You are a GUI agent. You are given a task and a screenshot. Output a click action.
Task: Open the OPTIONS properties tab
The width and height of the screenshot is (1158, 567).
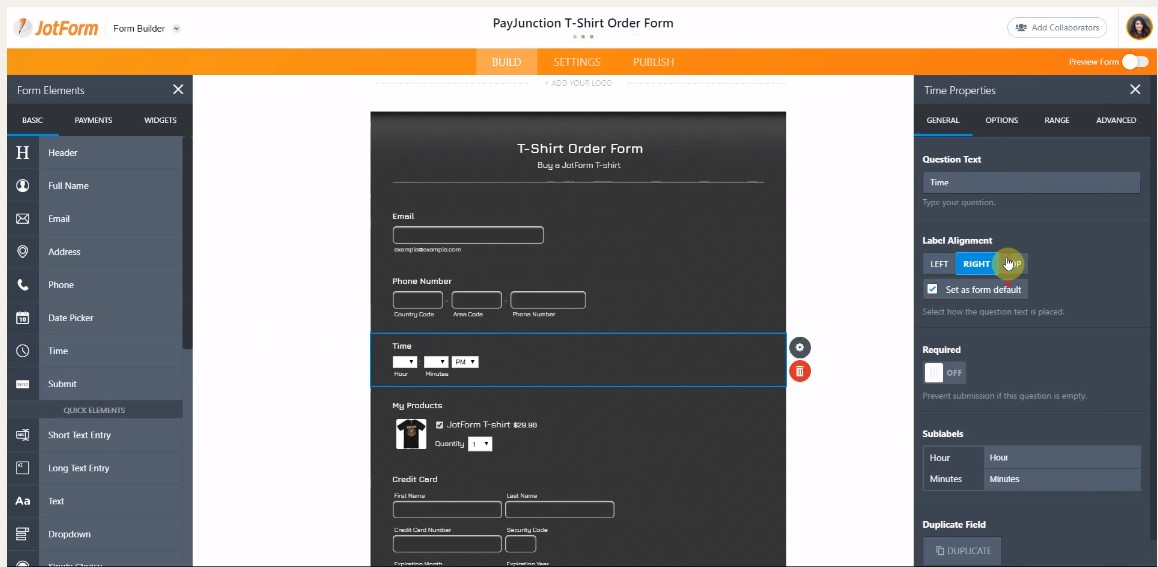1001,120
